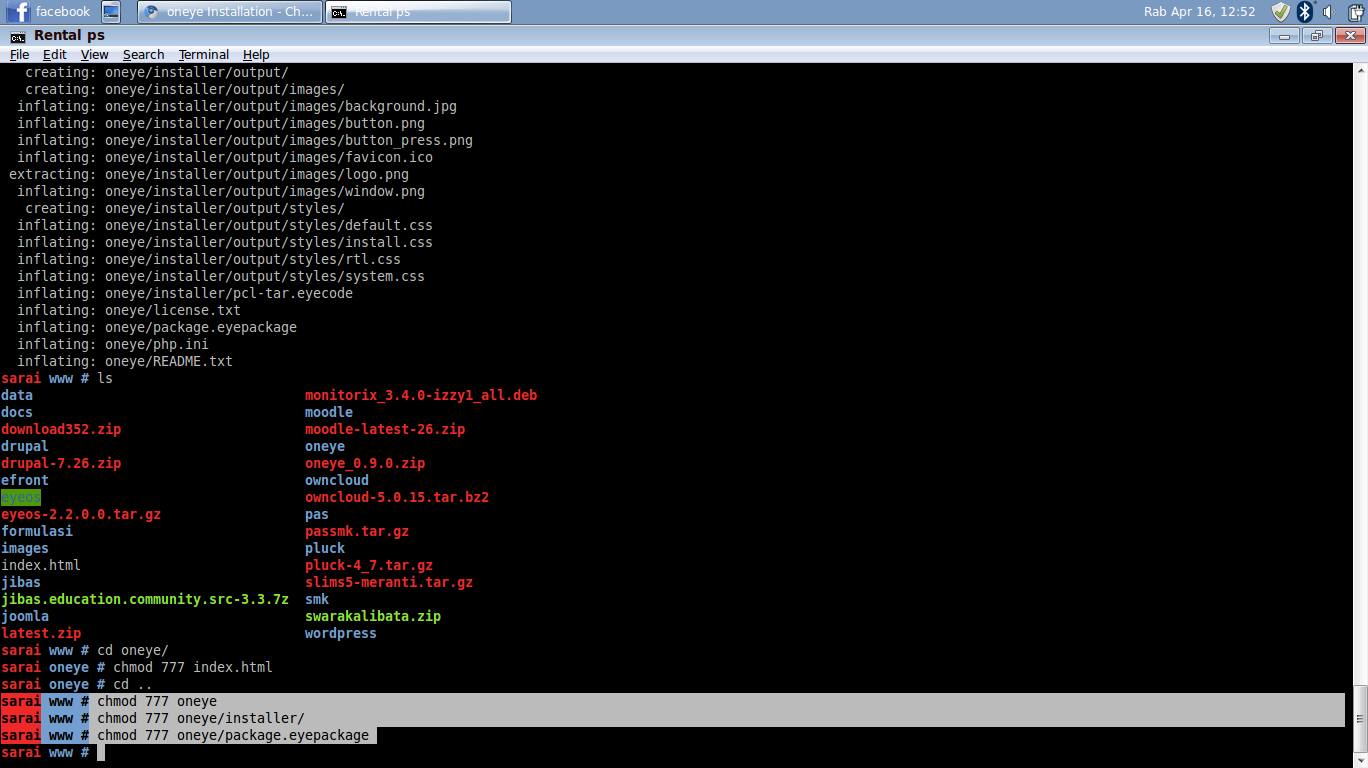
Task: Restore down the Rental ps terminal window
Action: (x=1316, y=35)
